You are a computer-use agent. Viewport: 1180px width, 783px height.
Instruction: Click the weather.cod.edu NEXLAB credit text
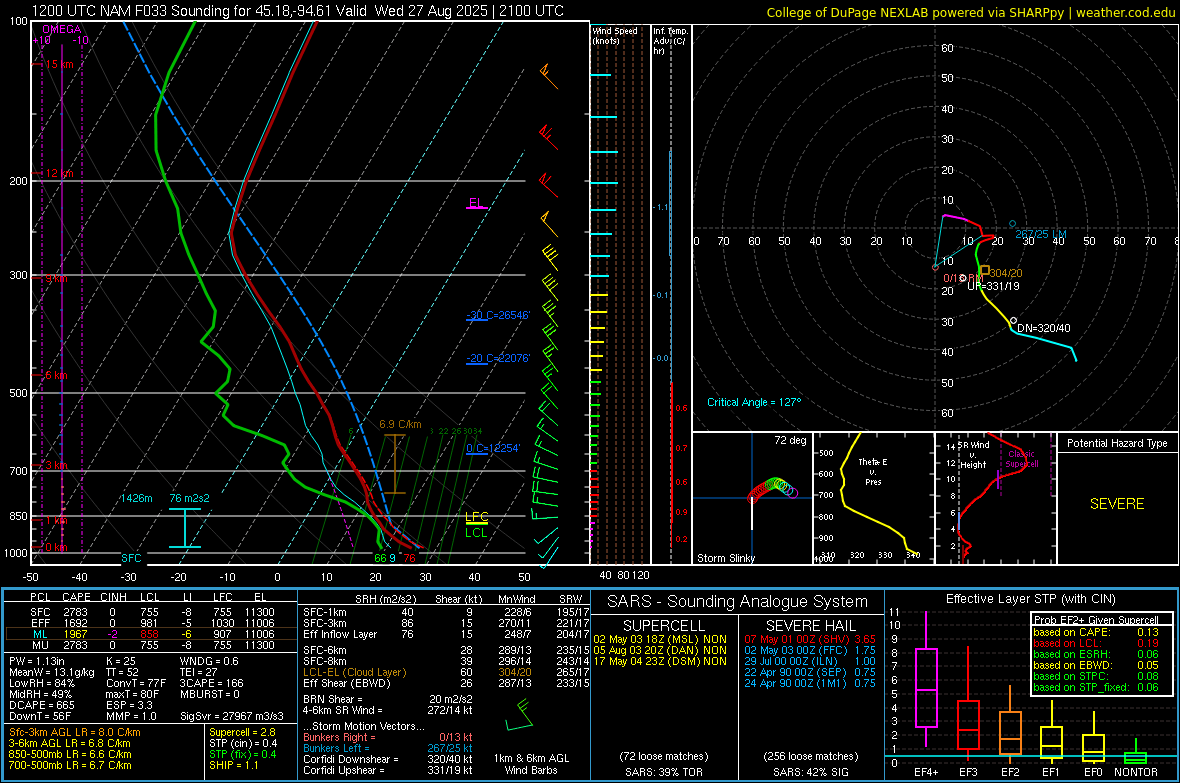click(970, 12)
